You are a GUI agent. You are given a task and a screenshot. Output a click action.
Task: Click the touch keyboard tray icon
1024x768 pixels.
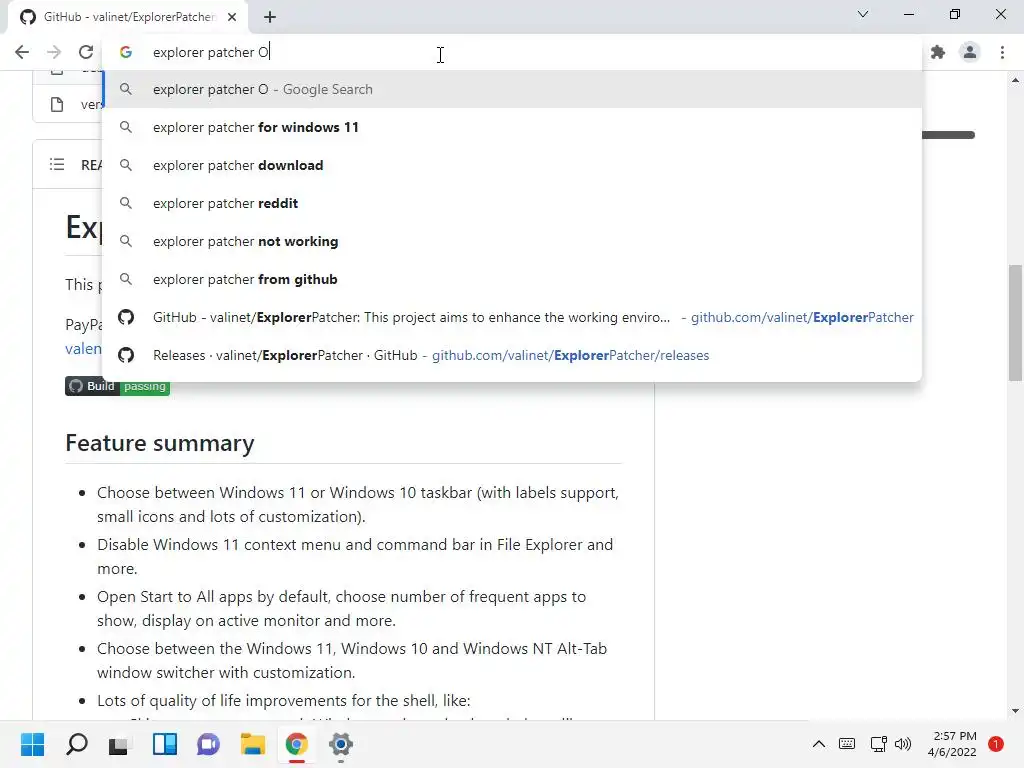click(847, 744)
